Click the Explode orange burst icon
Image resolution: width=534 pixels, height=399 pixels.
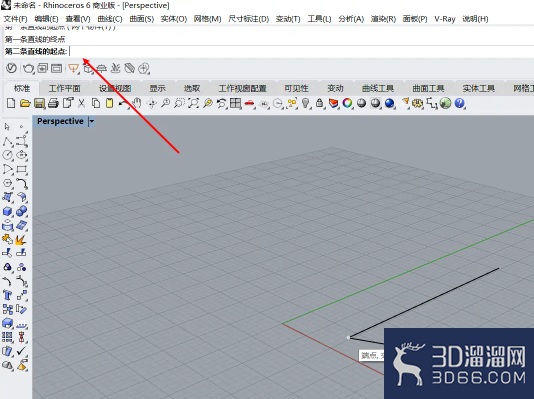22,240
